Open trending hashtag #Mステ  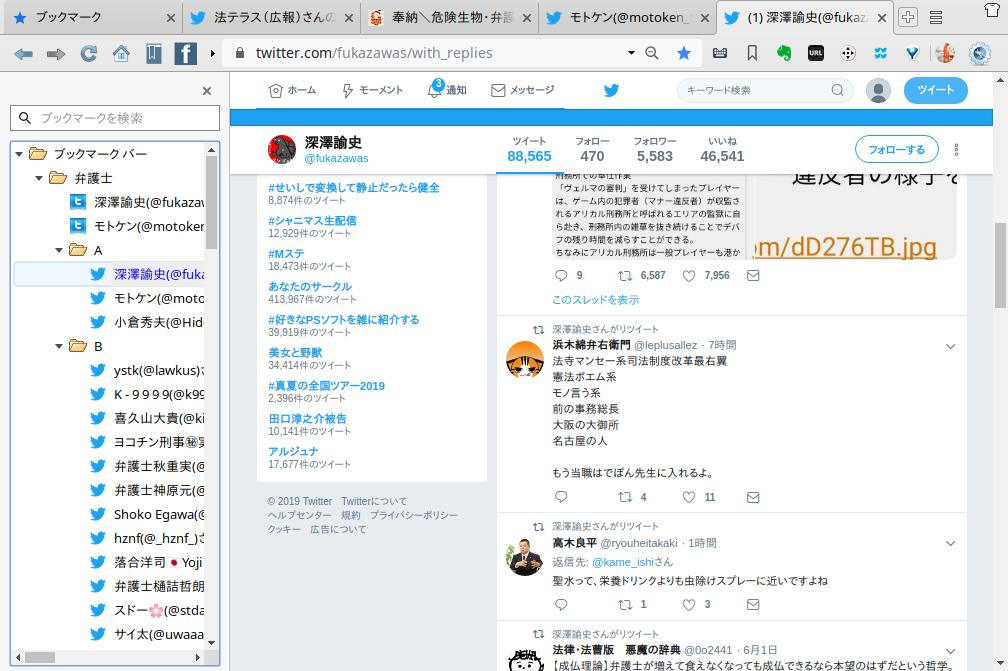286,253
